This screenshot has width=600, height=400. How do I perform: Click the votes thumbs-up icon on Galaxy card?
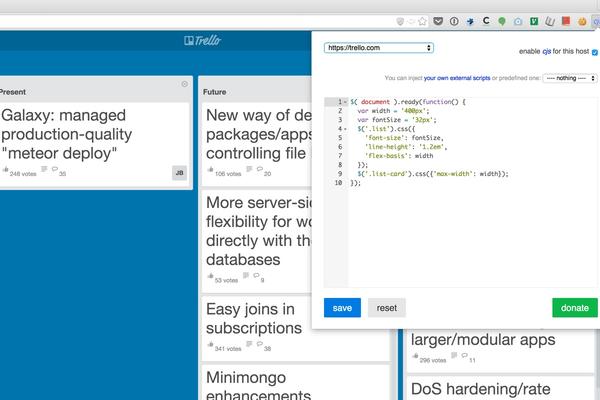click(5, 169)
